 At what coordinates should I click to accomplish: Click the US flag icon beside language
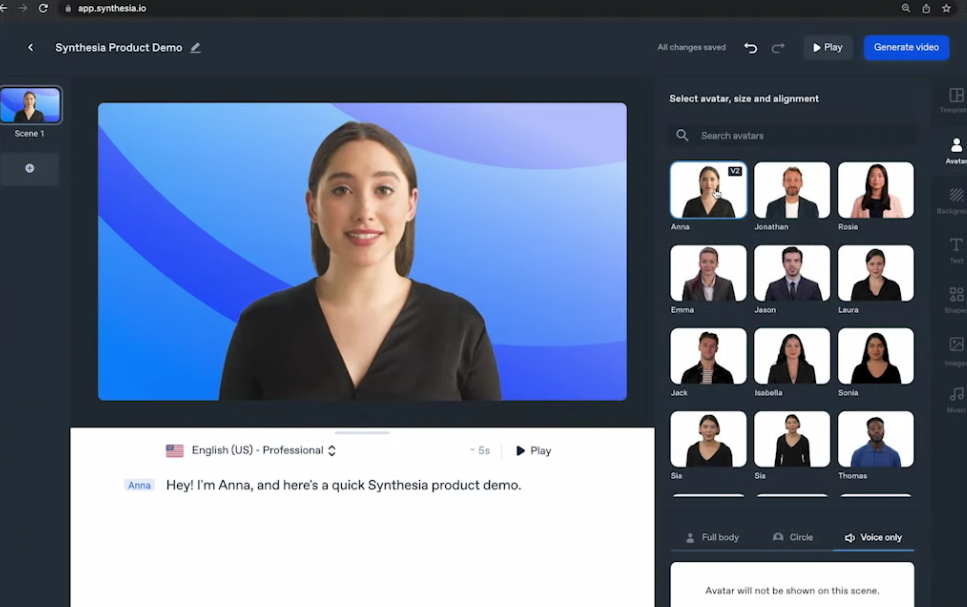(x=175, y=451)
